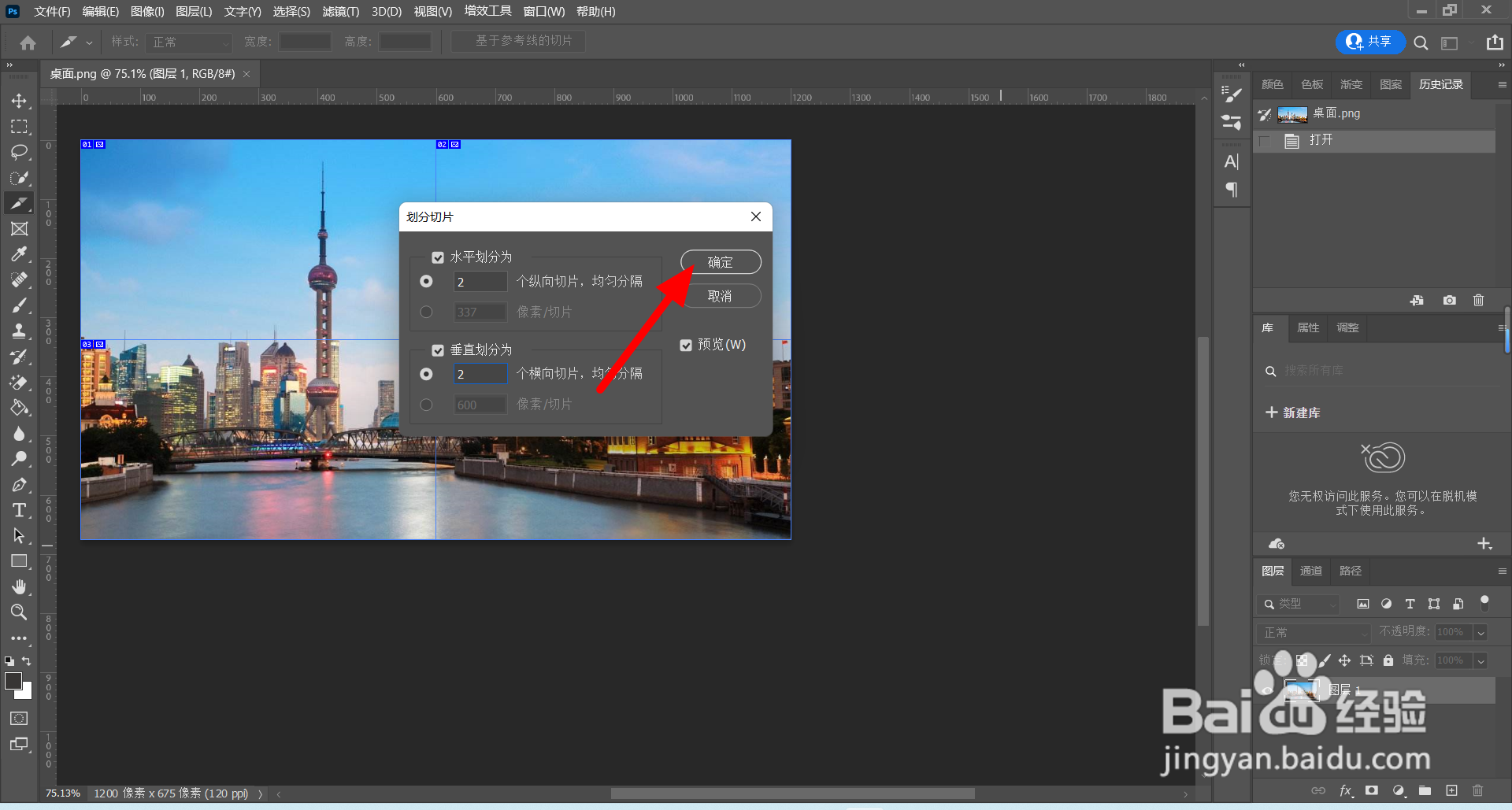Image resolution: width=1512 pixels, height=810 pixels.
Task: Select 337 像素/切片 radio button
Action: point(426,312)
